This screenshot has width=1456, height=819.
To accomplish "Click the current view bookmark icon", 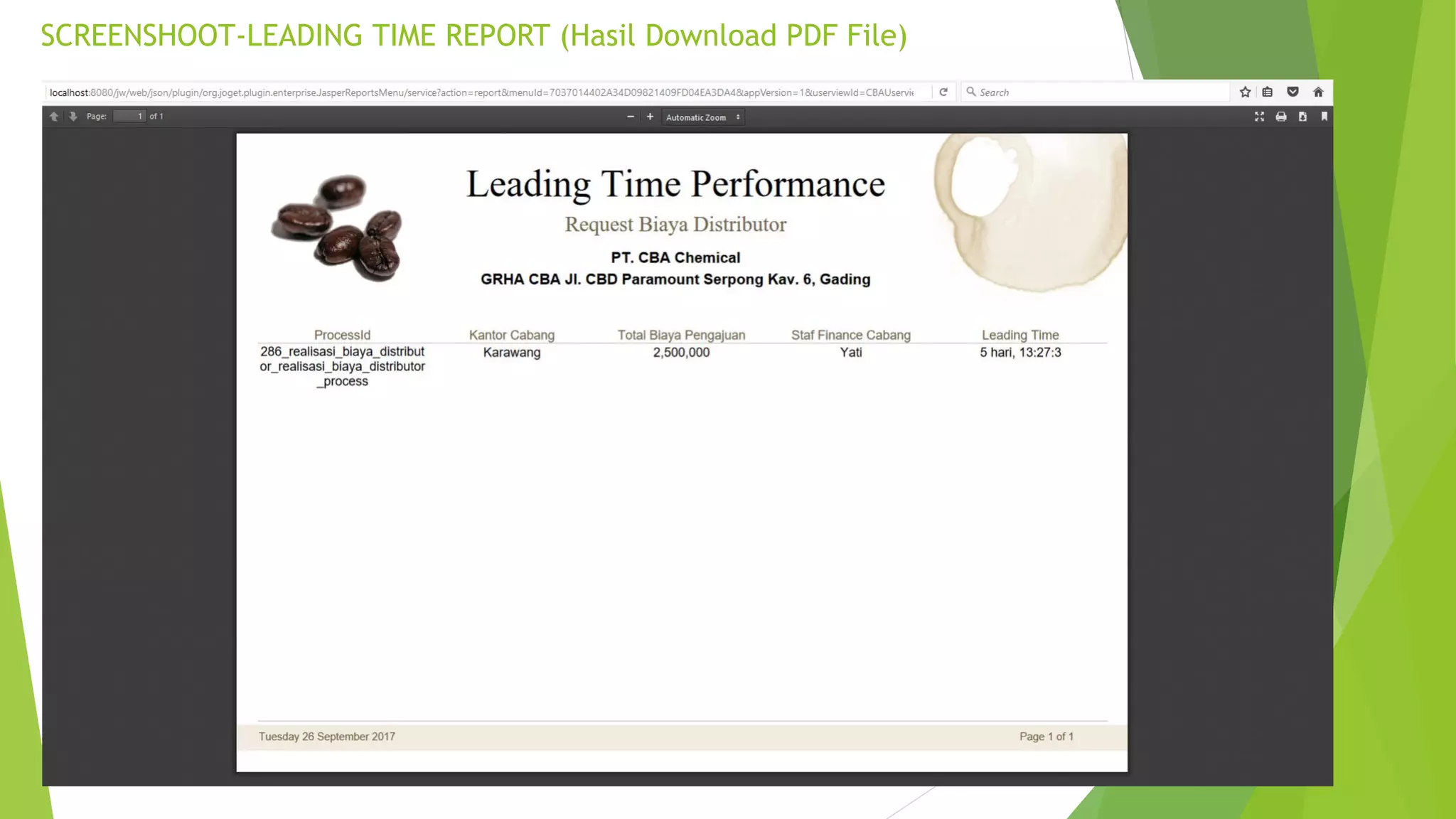I will (x=1324, y=117).
